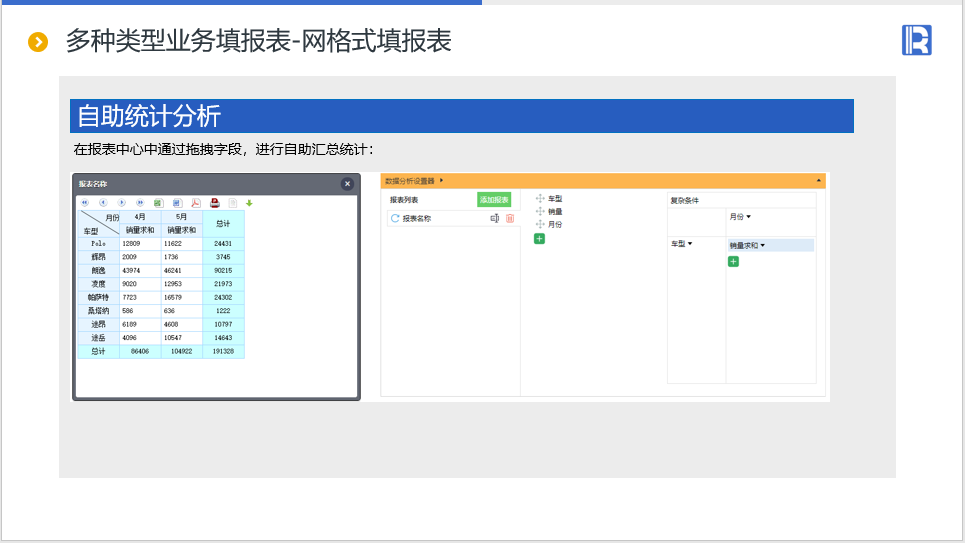The image size is (965, 543).
Task: Select the 车型 field in field list
Action: click(x=555, y=198)
